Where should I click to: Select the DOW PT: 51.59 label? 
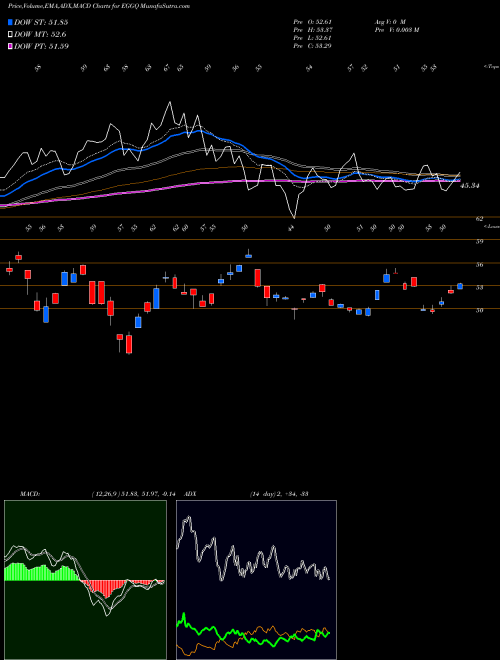tap(41, 46)
